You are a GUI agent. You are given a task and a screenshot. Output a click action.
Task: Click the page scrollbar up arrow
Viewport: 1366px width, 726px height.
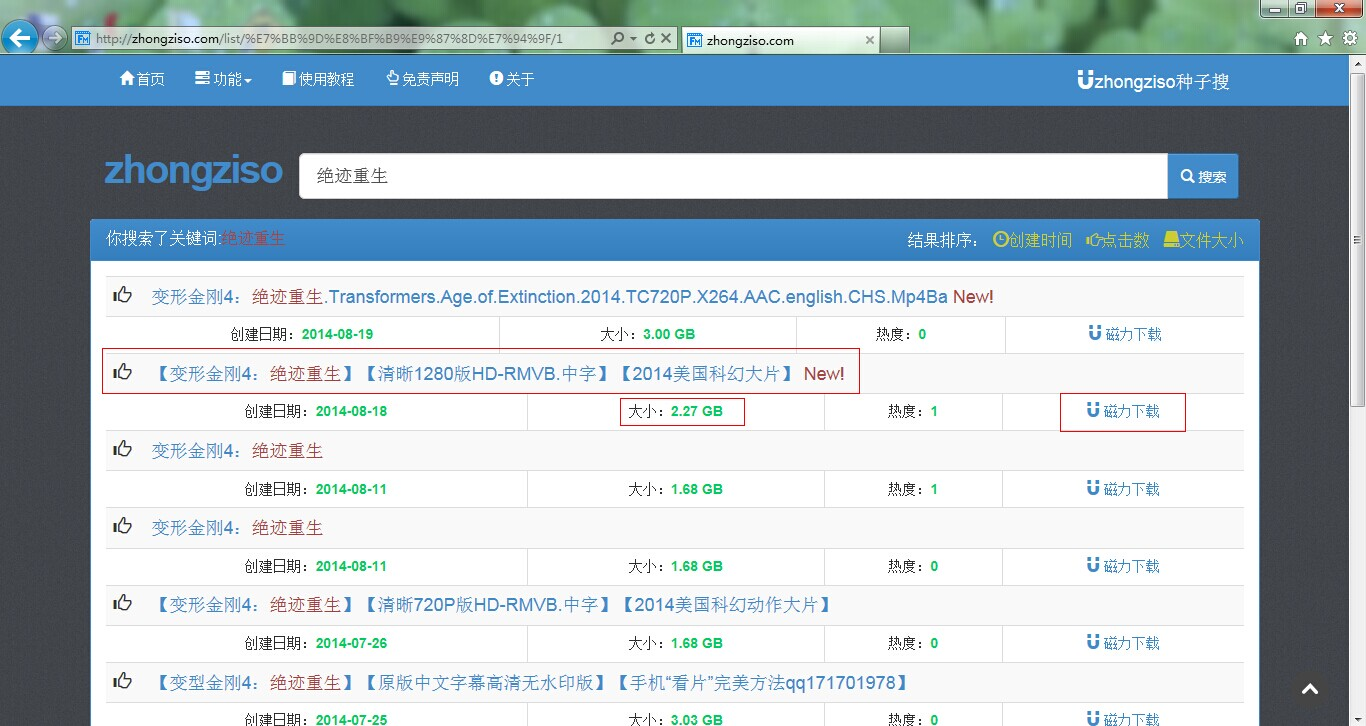(1357, 63)
